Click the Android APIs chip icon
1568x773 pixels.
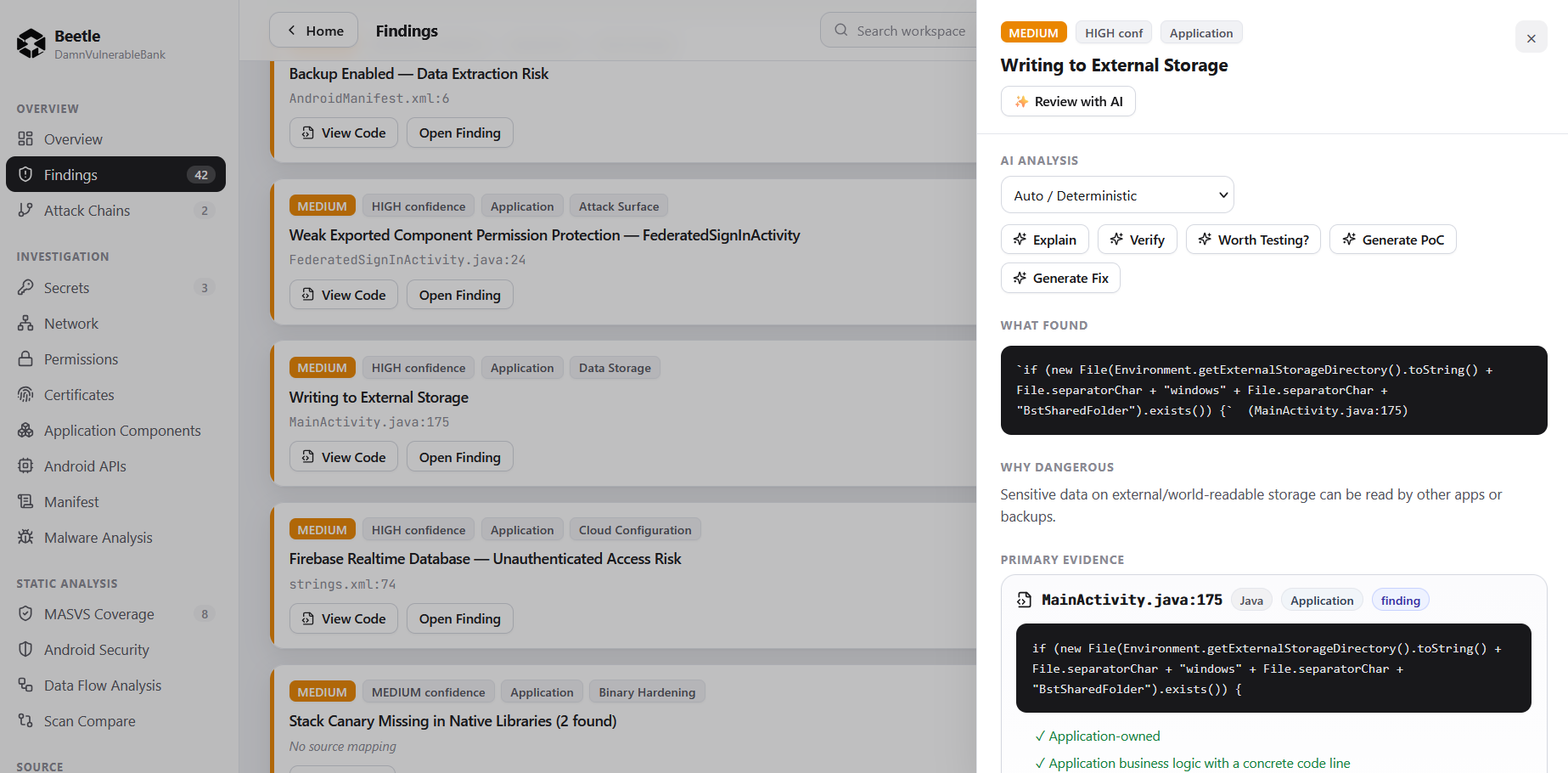pos(25,466)
